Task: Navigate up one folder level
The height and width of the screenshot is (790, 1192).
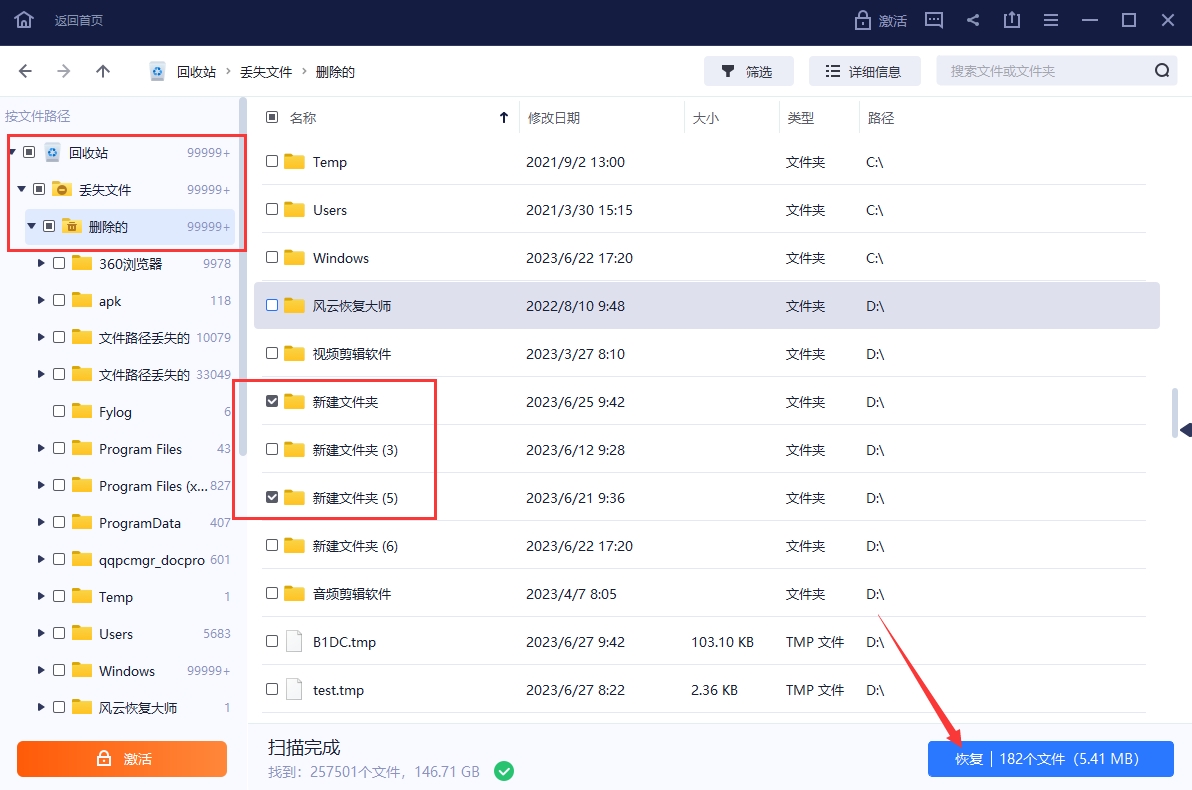Action: [x=103, y=71]
